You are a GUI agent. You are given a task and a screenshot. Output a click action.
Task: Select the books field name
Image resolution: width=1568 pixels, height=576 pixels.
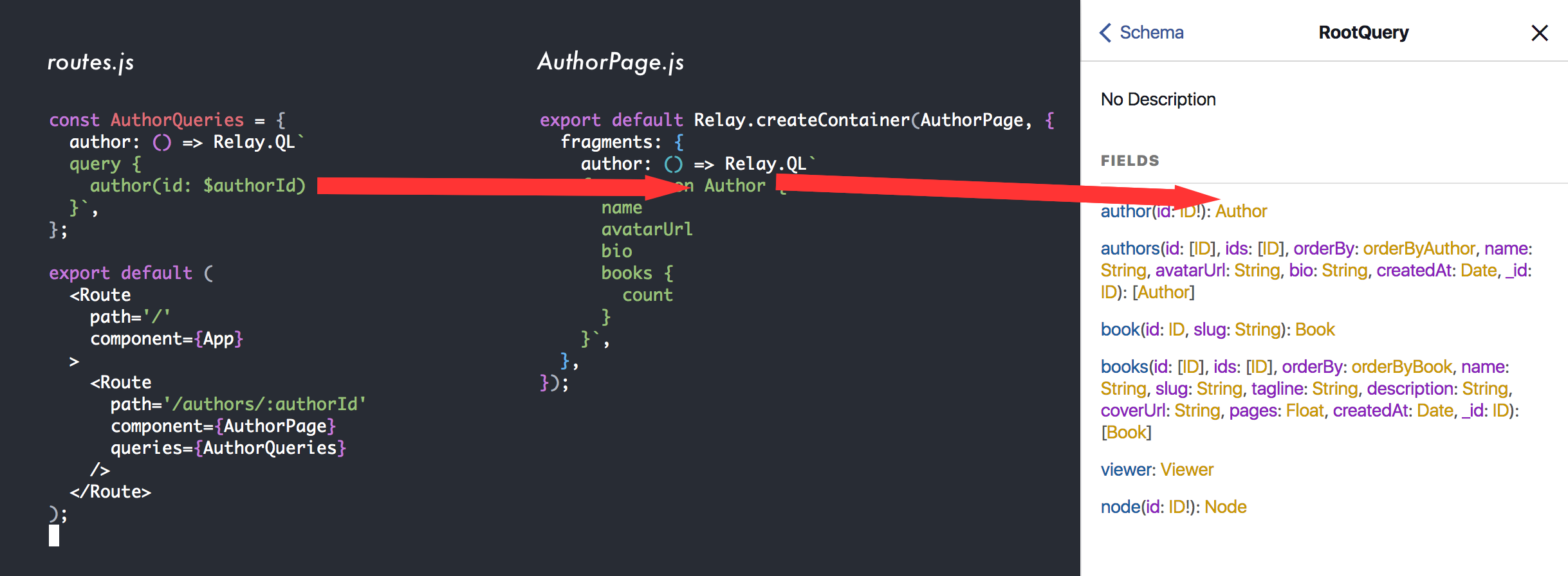(1125, 367)
